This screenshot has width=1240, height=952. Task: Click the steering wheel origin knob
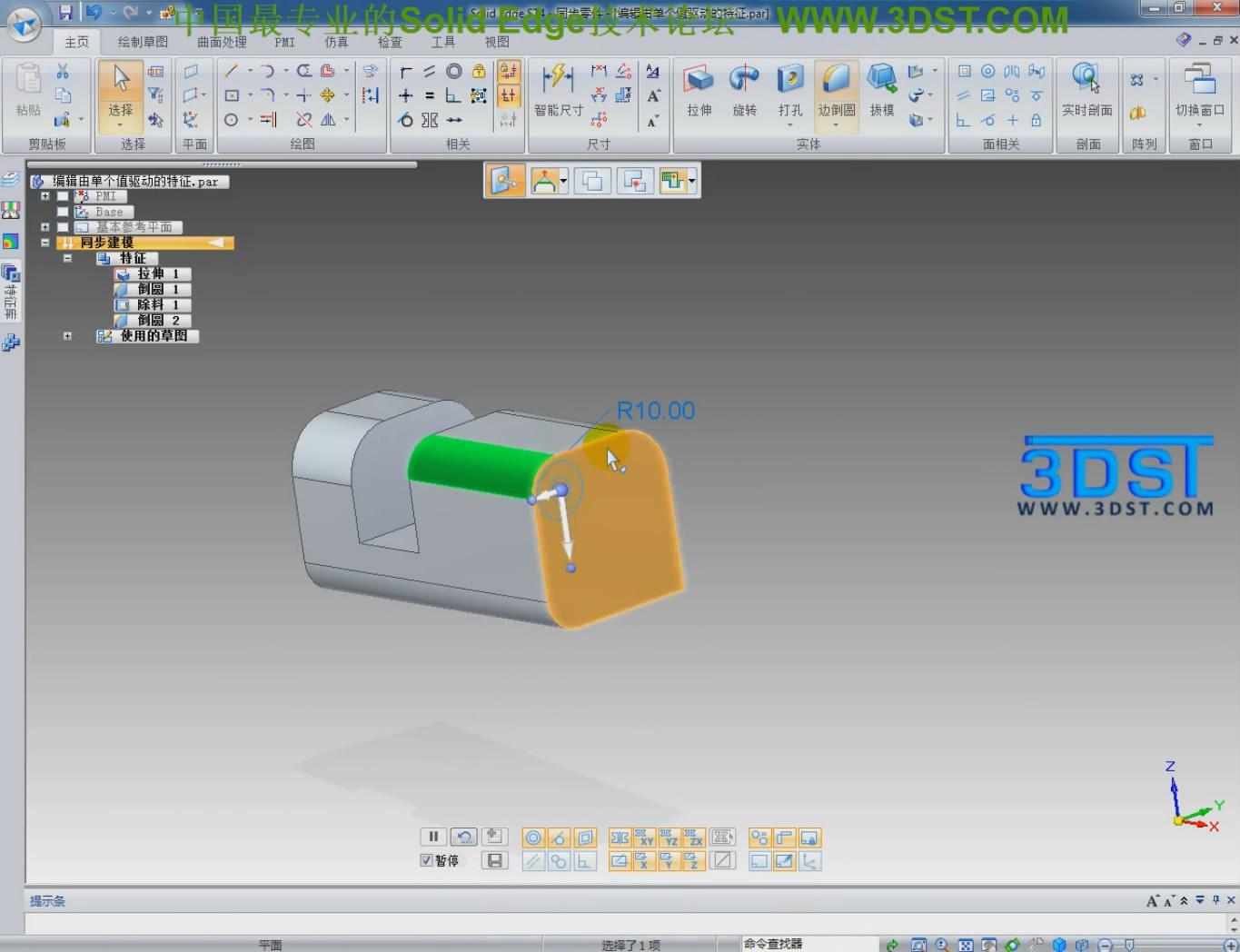click(560, 491)
